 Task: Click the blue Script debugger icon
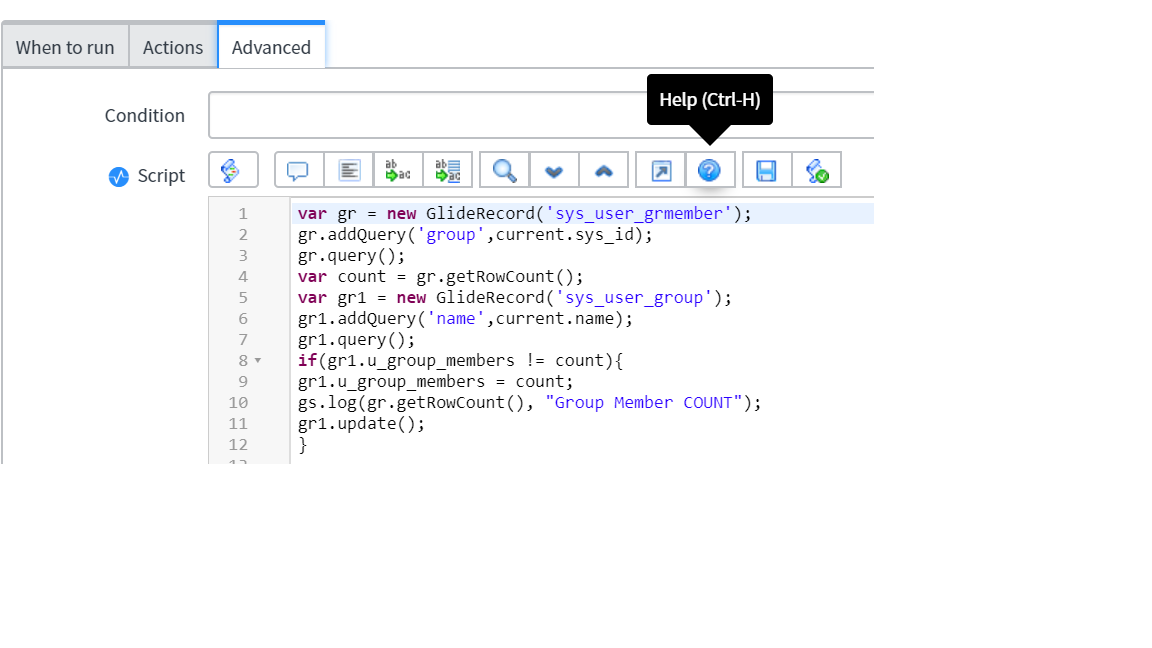pos(118,176)
